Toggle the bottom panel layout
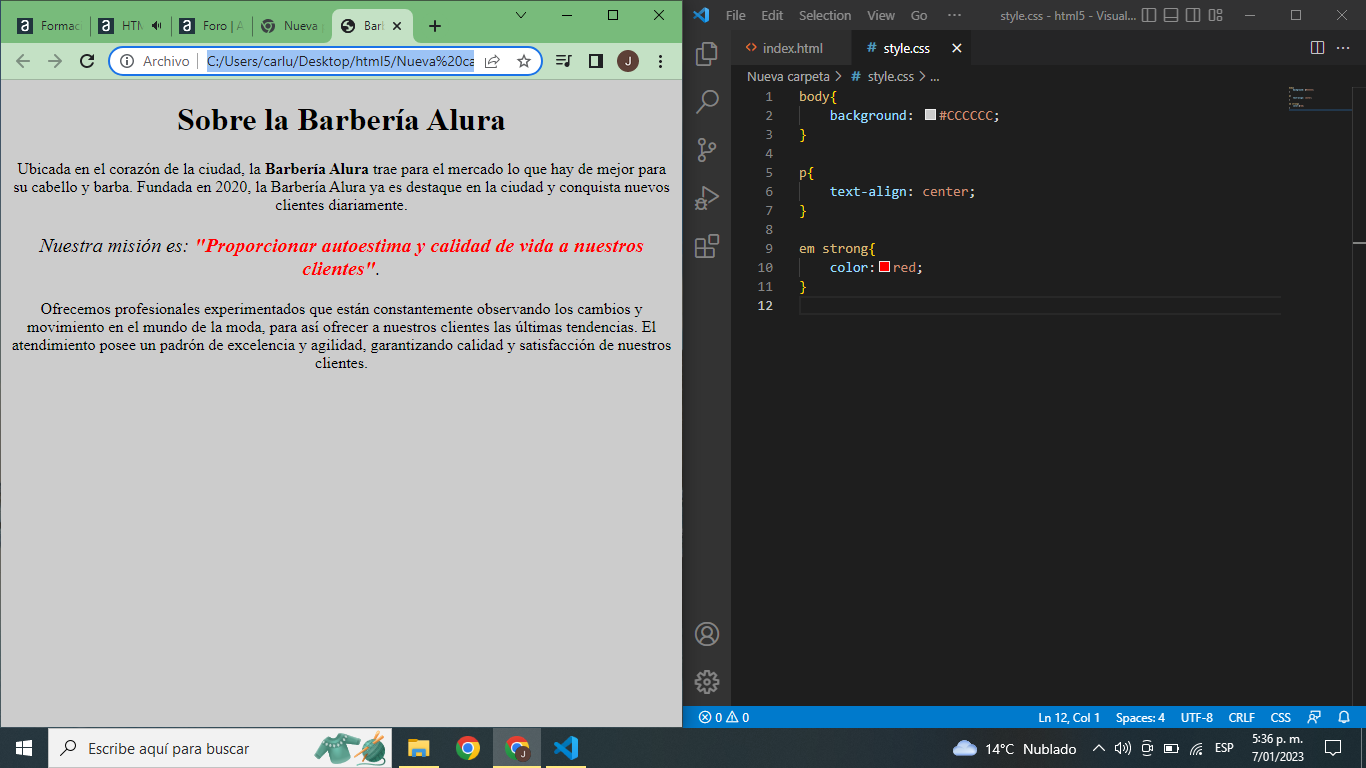The height and width of the screenshot is (768, 1366). [x=1171, y=15]
